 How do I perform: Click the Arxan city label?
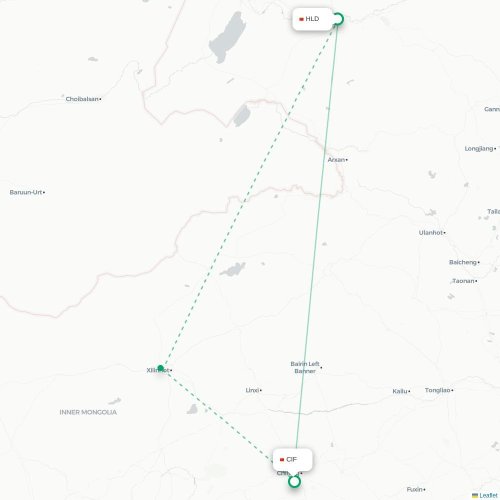[336, 160]
